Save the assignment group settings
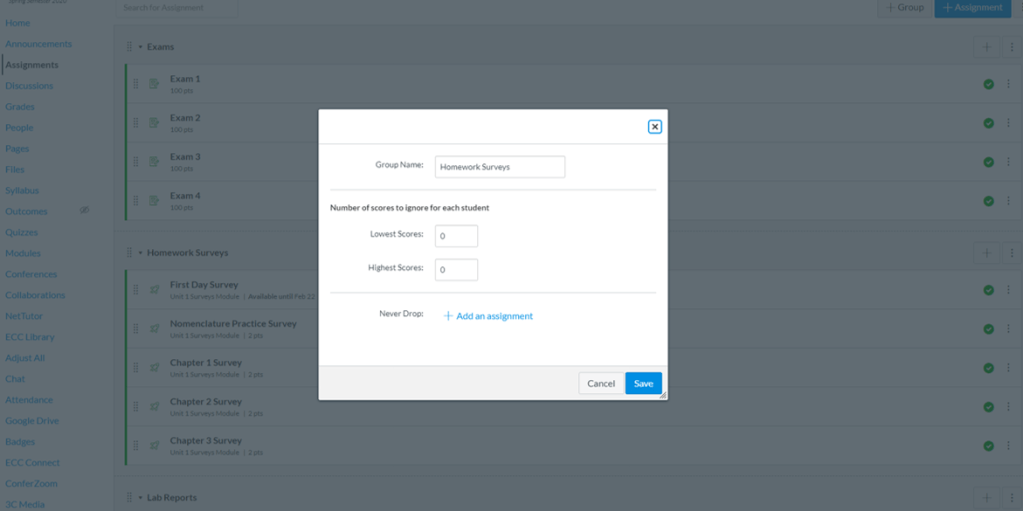The width and height of the screenshot is (1023, 511). point(643,384)
